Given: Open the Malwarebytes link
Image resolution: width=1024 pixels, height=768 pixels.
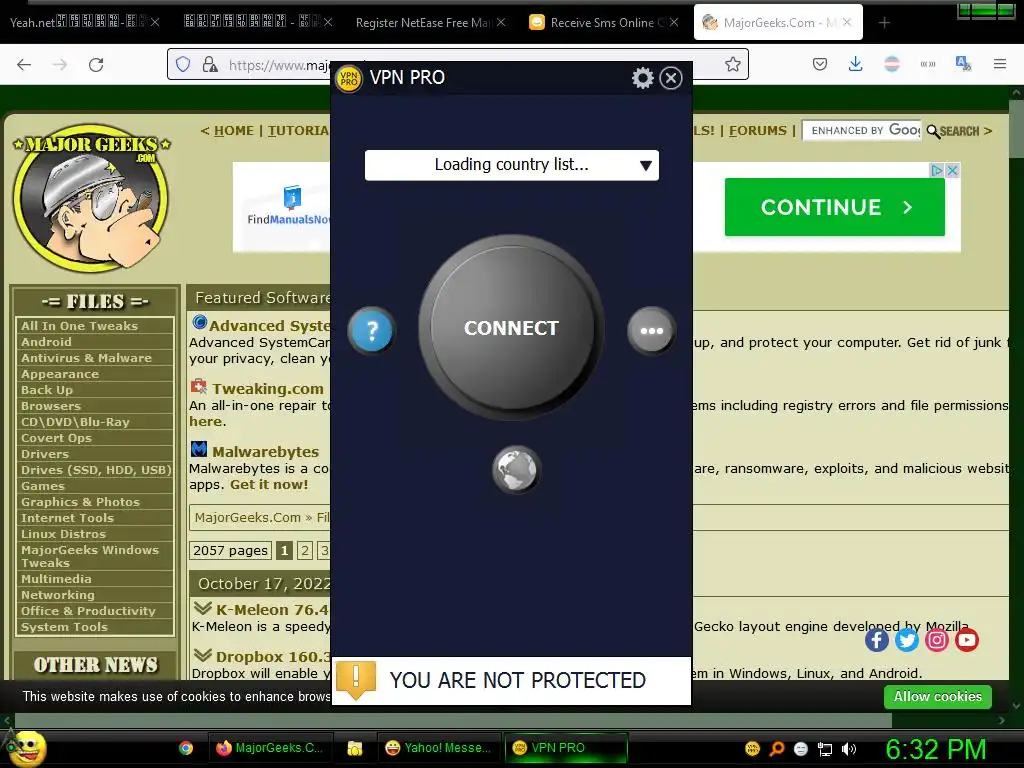Looking at the screenshot, I should pos(265,452).
